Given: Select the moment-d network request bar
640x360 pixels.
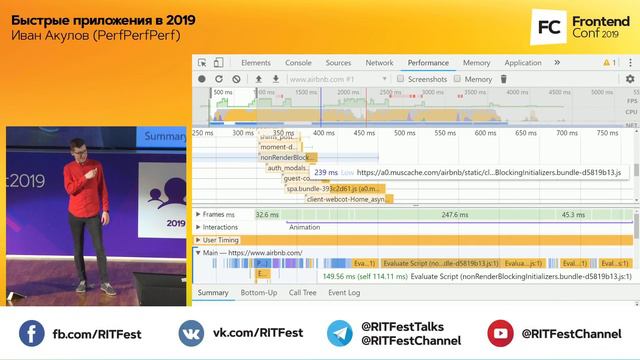Looking at the screenshot, I should click(x=280, y=147).
